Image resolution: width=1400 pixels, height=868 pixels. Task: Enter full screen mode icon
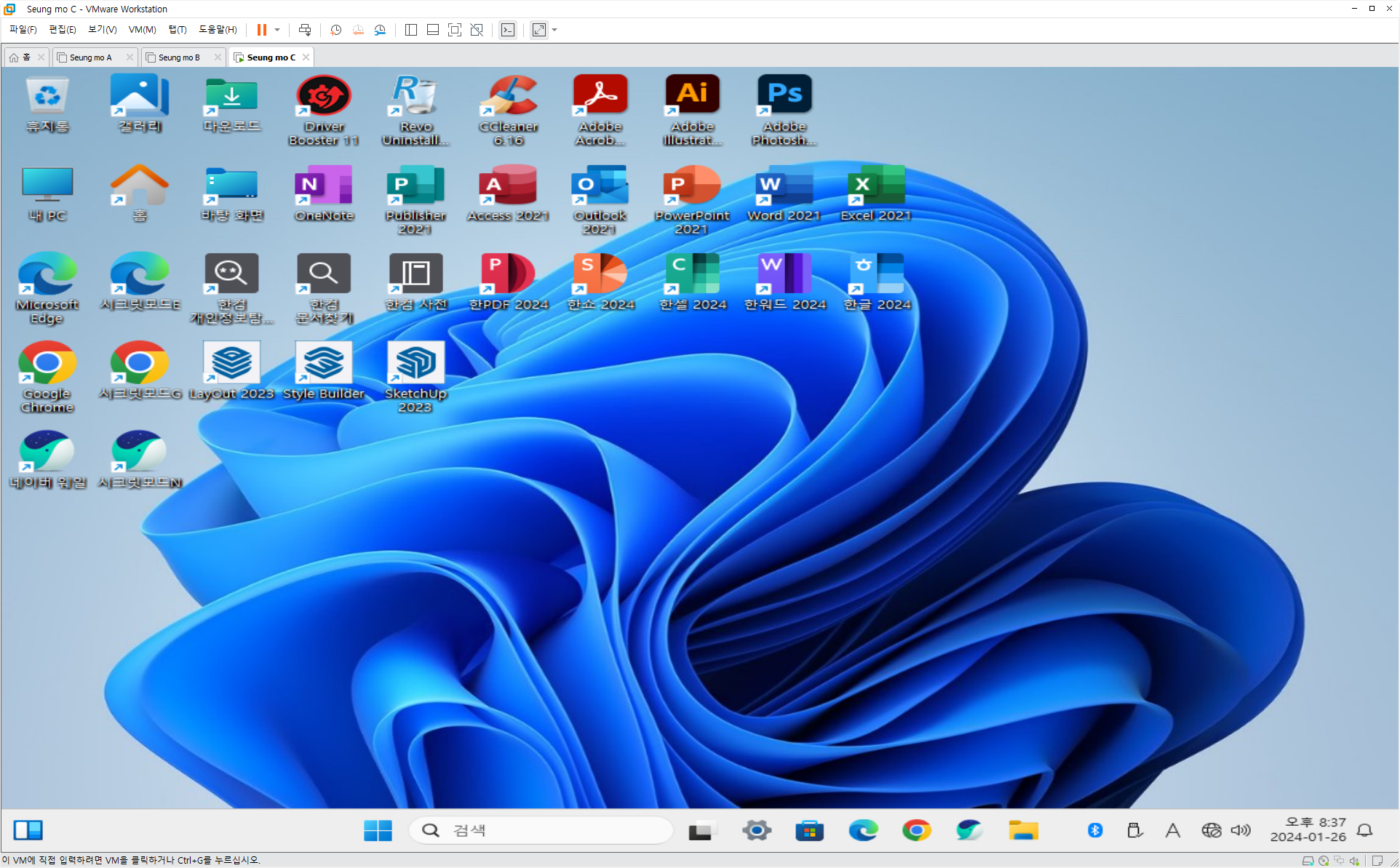tap(455, 30)
